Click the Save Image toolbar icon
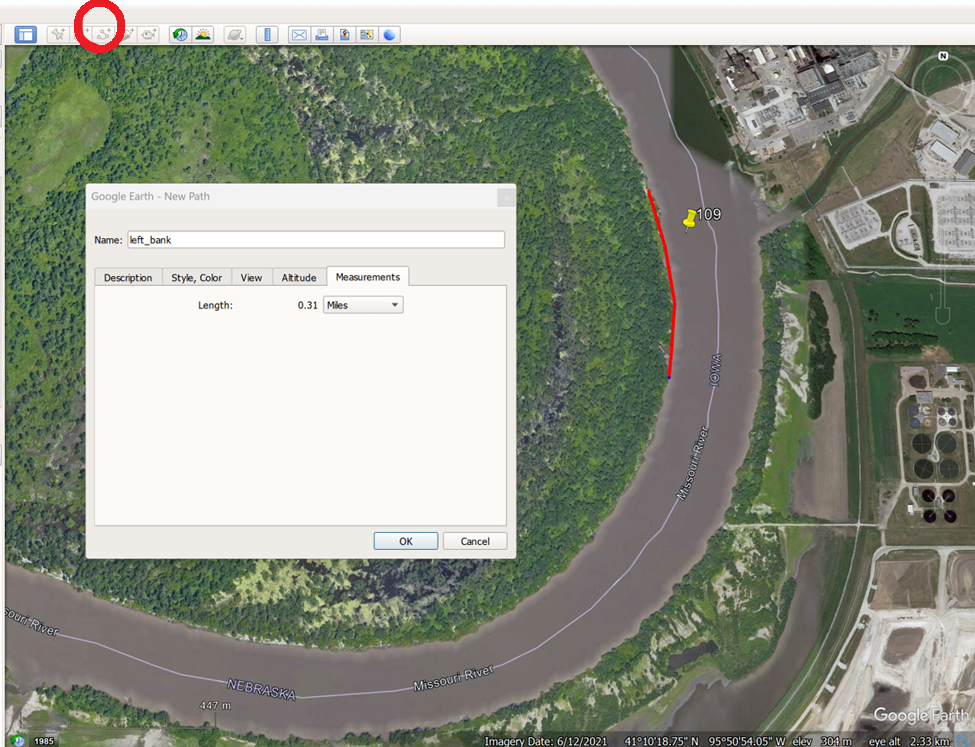 click(x=343, y=33)
